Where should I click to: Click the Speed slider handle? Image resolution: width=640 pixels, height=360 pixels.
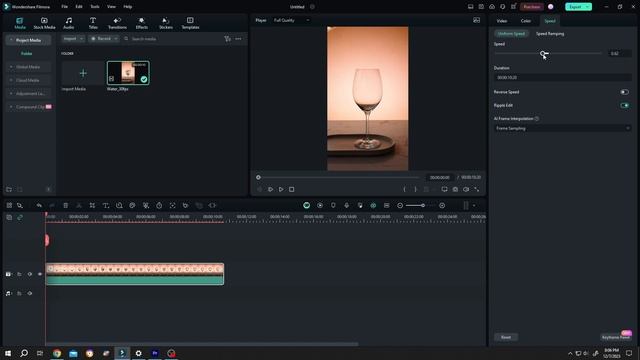[542, 53]
